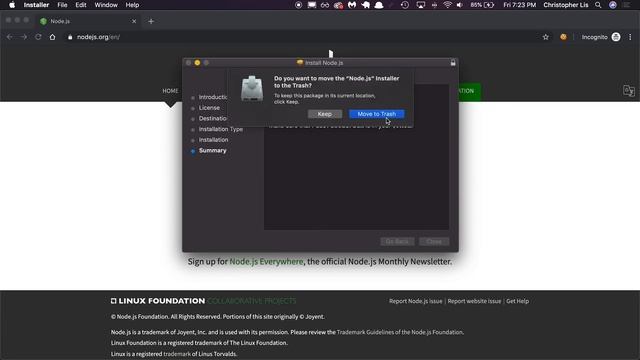Click the HOME link on Node.js site
This screenshot has width=640, height=360.
(170, 91)
